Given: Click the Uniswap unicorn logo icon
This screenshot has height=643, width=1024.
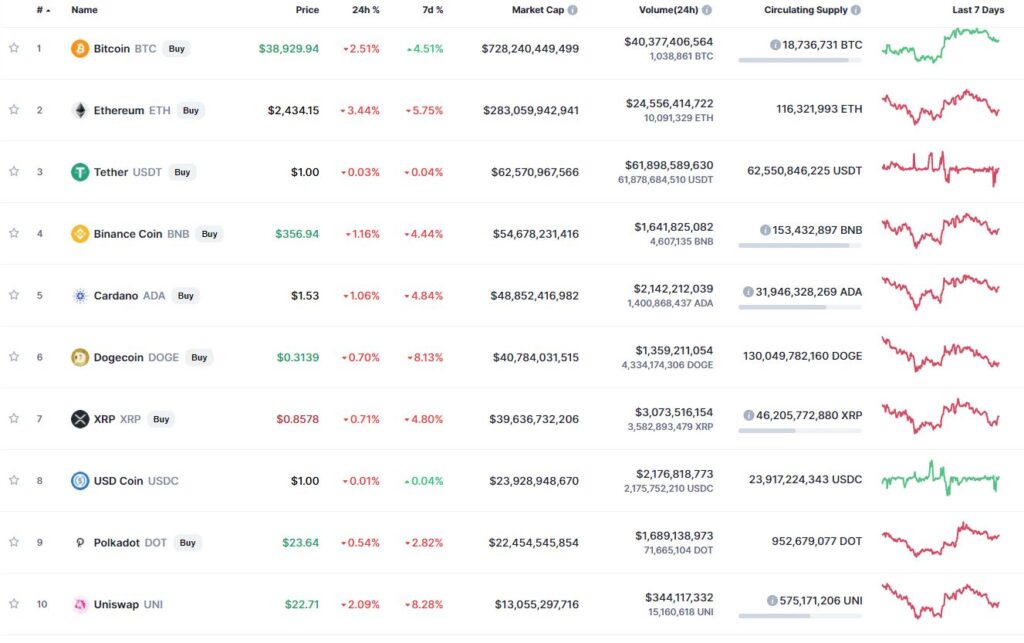Looking at the screenshot, I should click(80, 604).
